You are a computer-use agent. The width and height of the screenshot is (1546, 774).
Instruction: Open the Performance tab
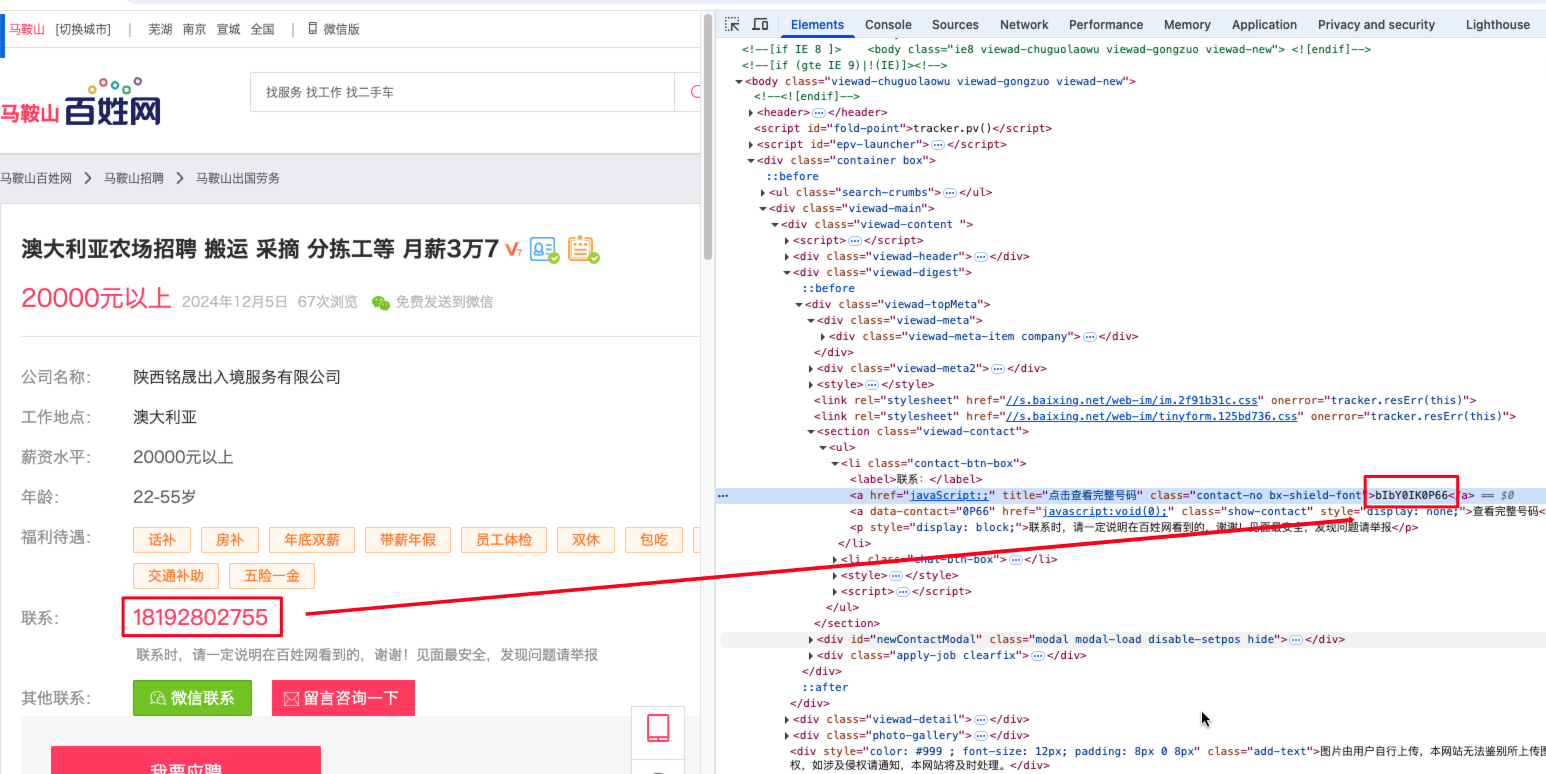[1106, 25]
